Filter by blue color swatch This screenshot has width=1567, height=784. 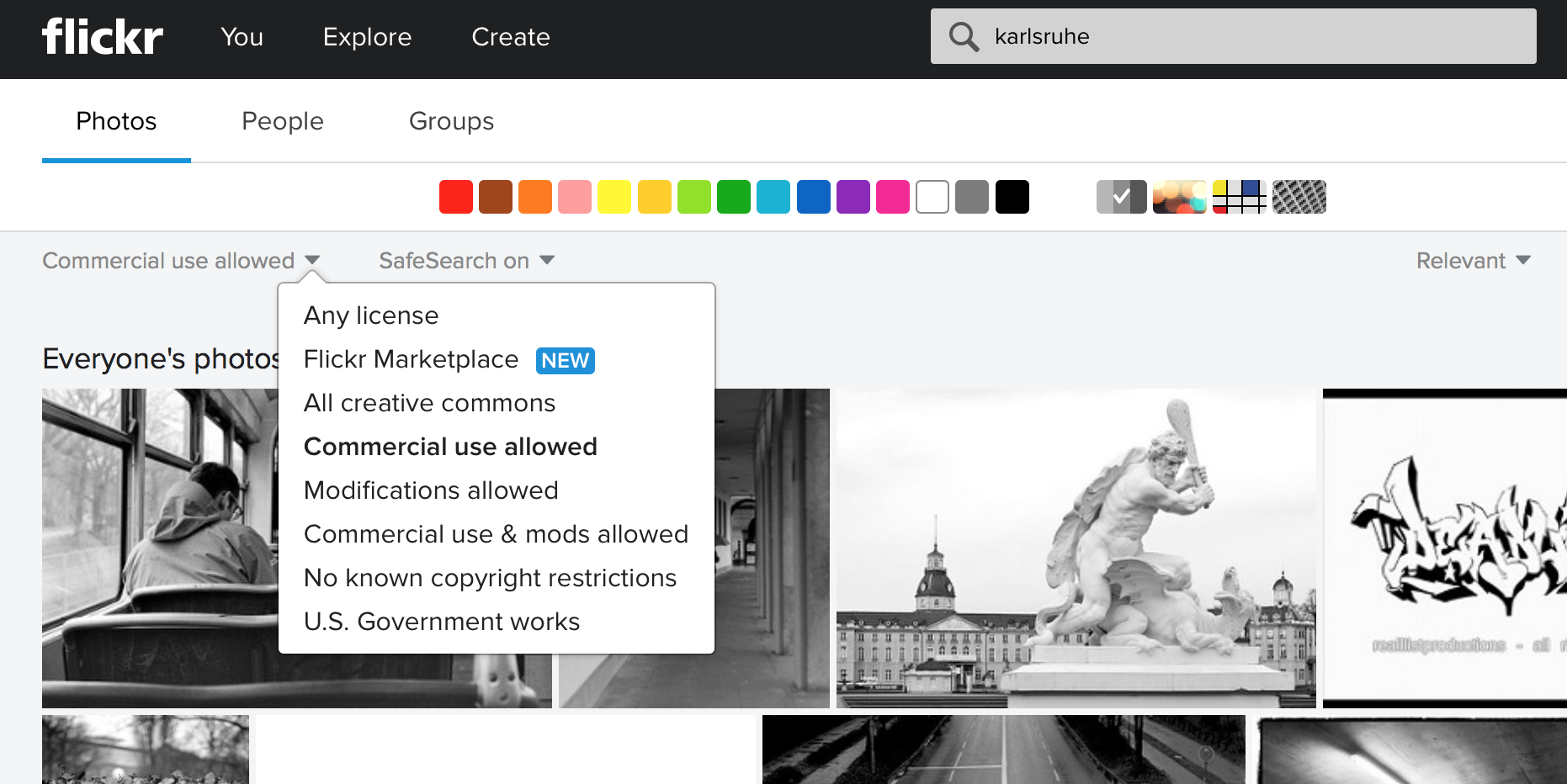(x=813, y=197)
